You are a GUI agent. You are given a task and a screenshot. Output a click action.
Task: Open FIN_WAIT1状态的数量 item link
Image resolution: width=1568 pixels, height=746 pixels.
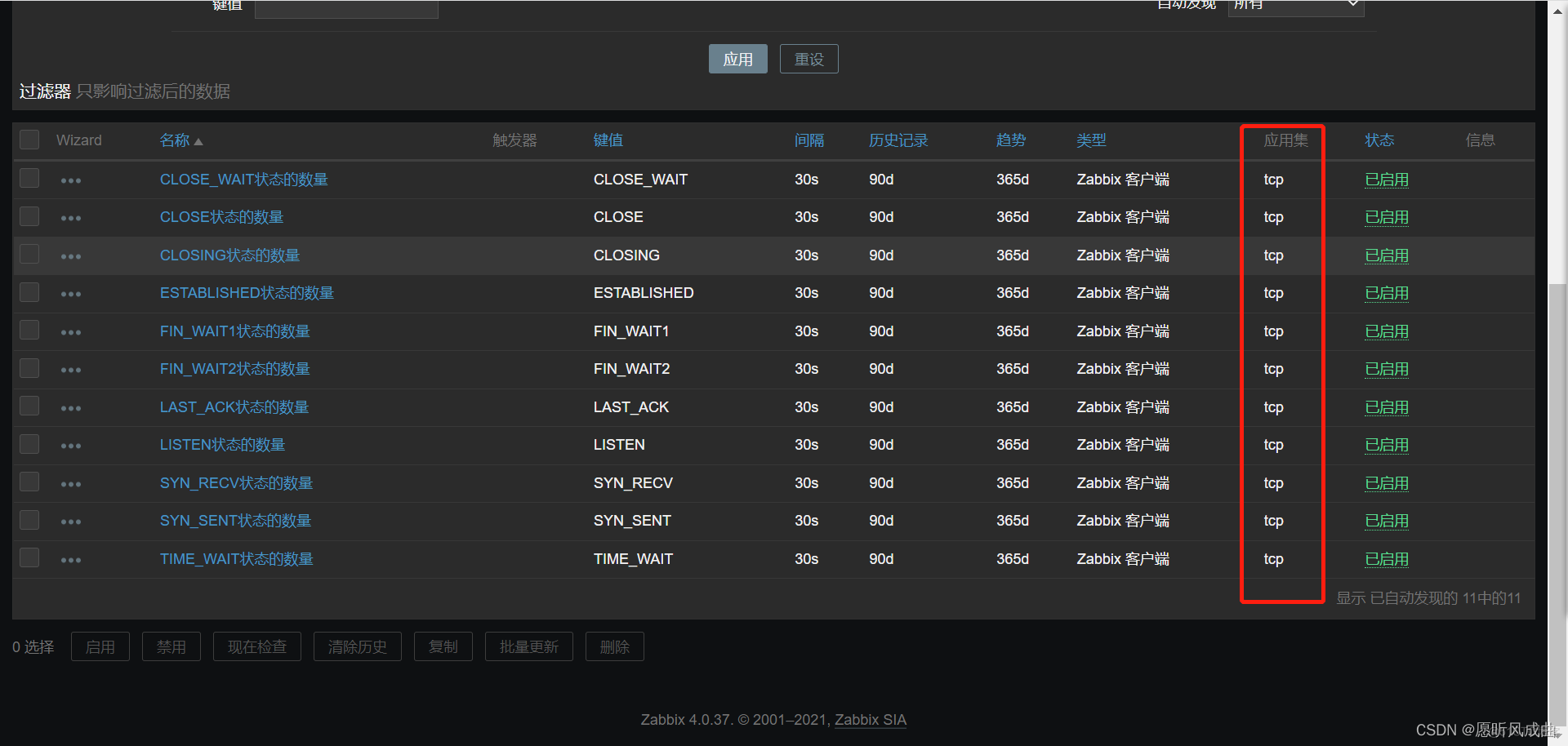tap(234, 331)
